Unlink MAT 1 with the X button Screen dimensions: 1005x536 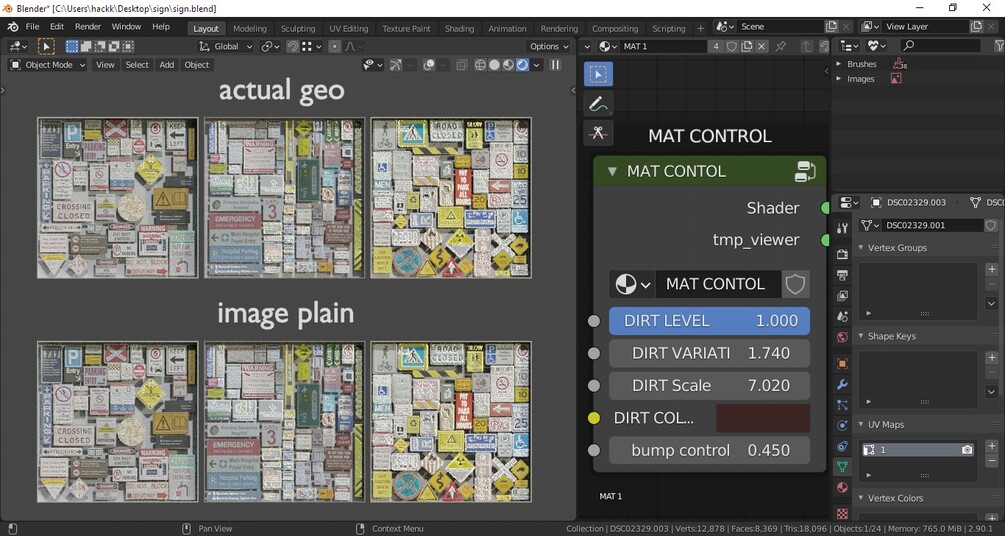(761, 46)
